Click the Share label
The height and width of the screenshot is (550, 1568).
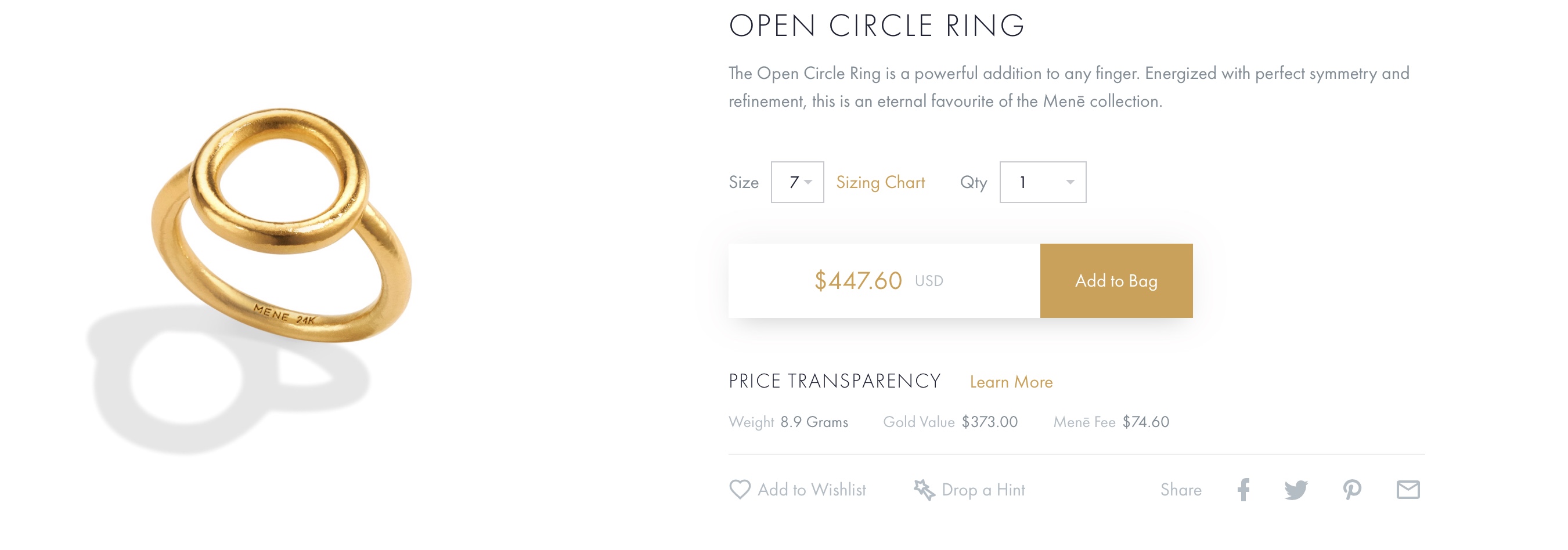pos(1180,490)
